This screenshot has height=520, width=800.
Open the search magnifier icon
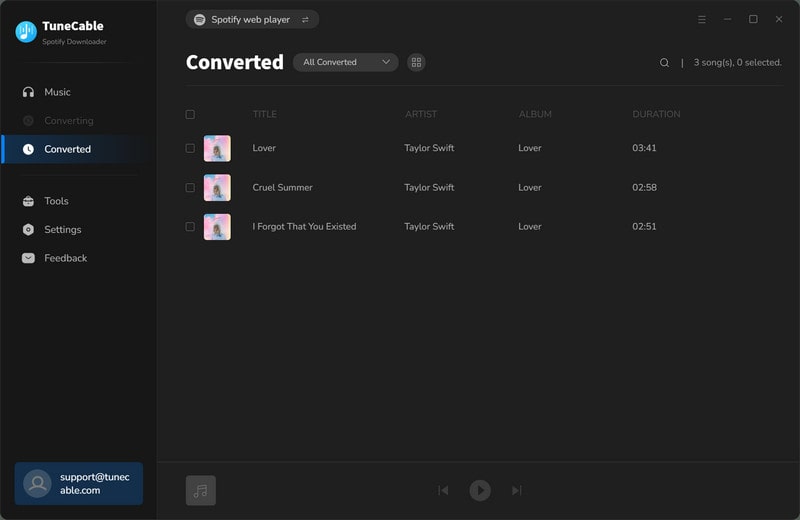(x=664, y=62)
